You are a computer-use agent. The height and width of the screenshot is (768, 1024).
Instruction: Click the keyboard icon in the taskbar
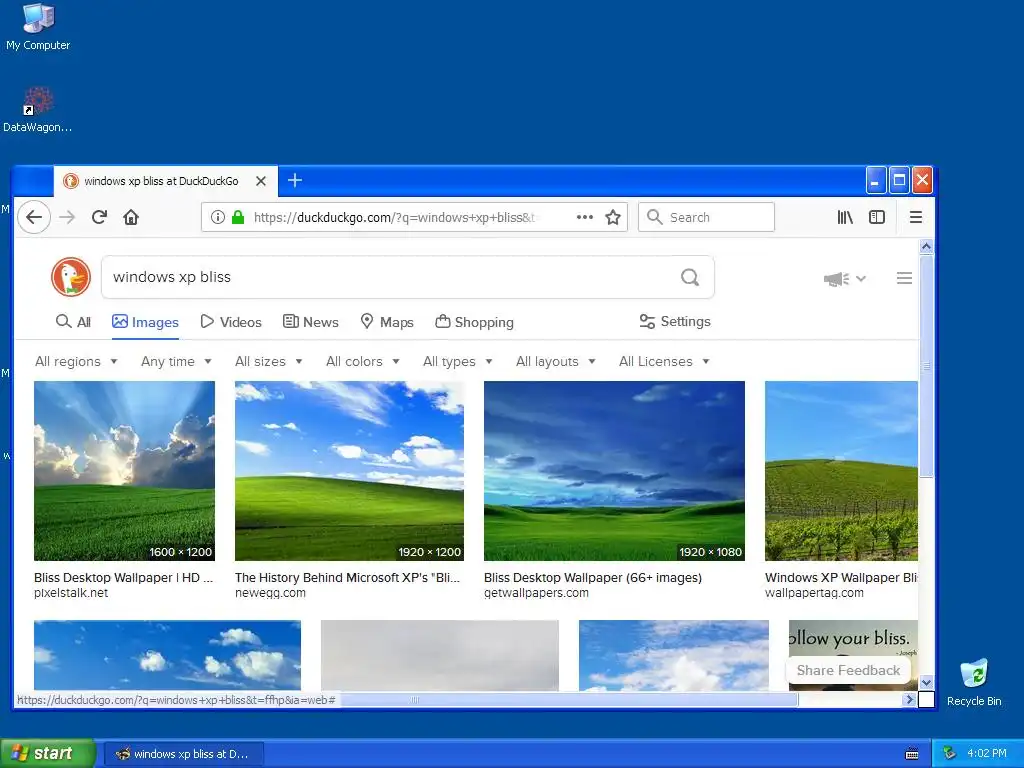tap(912, 754)
